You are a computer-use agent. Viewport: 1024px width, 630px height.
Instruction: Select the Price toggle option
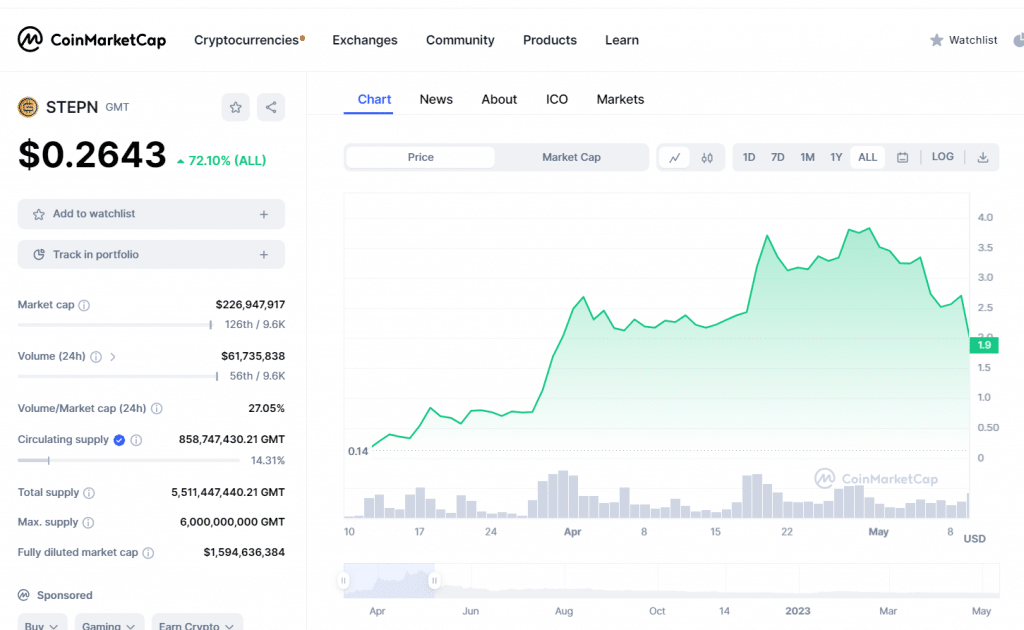click(x=421, y=157)
